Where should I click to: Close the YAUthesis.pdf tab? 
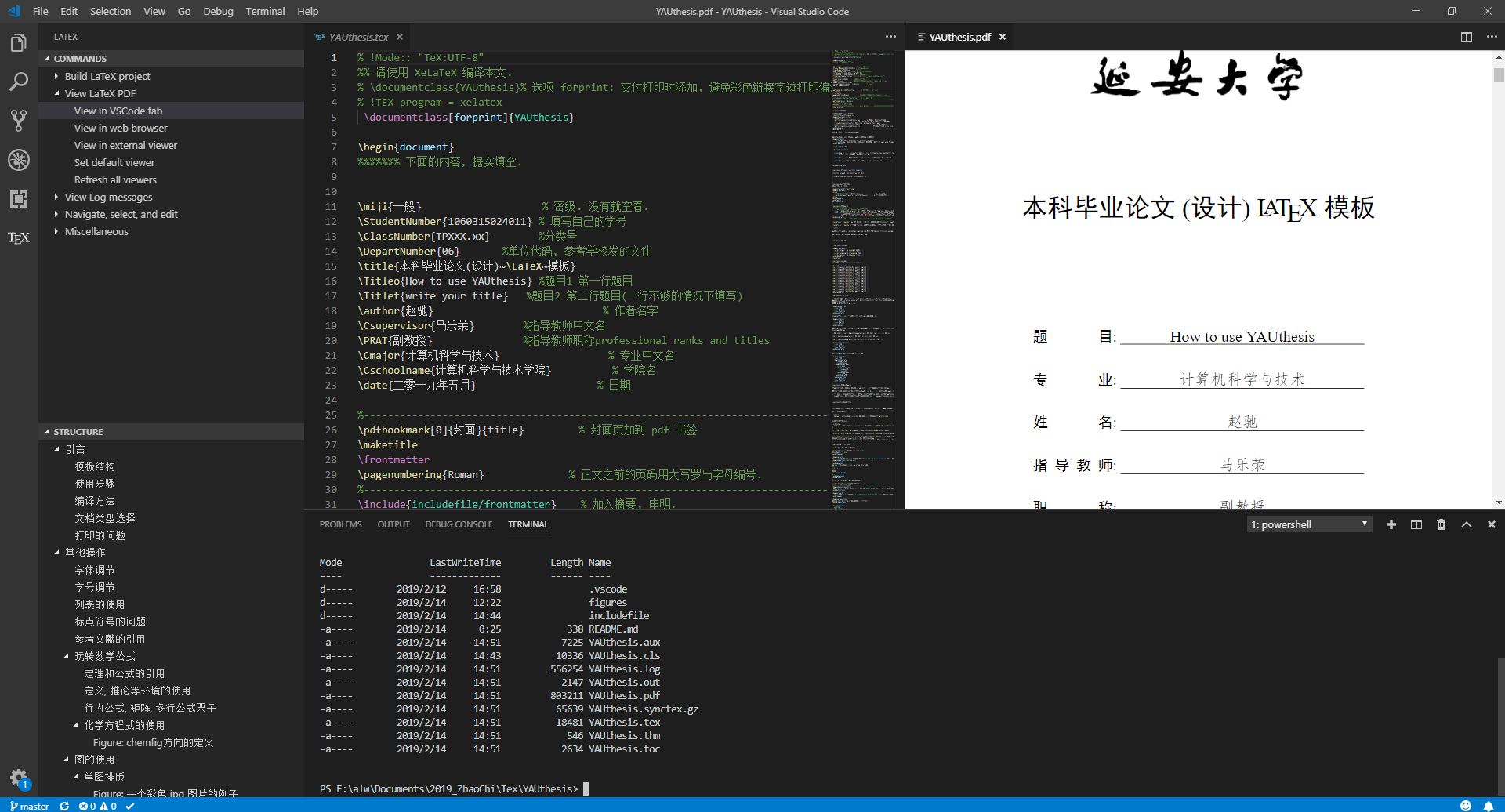tap(1003, 37)
